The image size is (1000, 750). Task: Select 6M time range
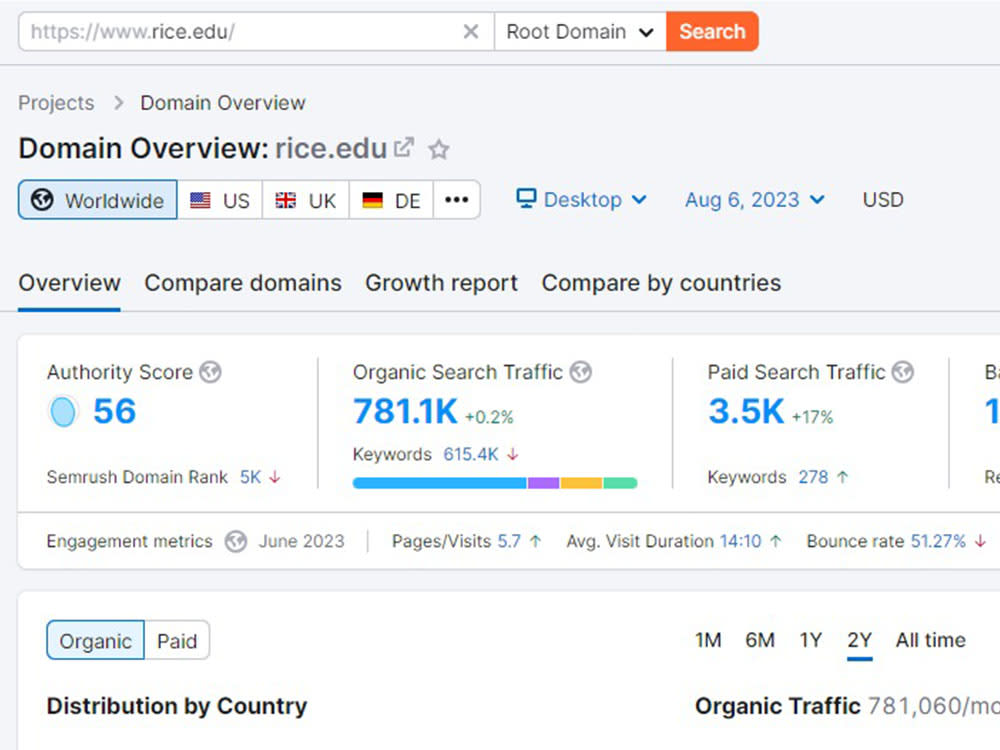(x=760, y=640)
